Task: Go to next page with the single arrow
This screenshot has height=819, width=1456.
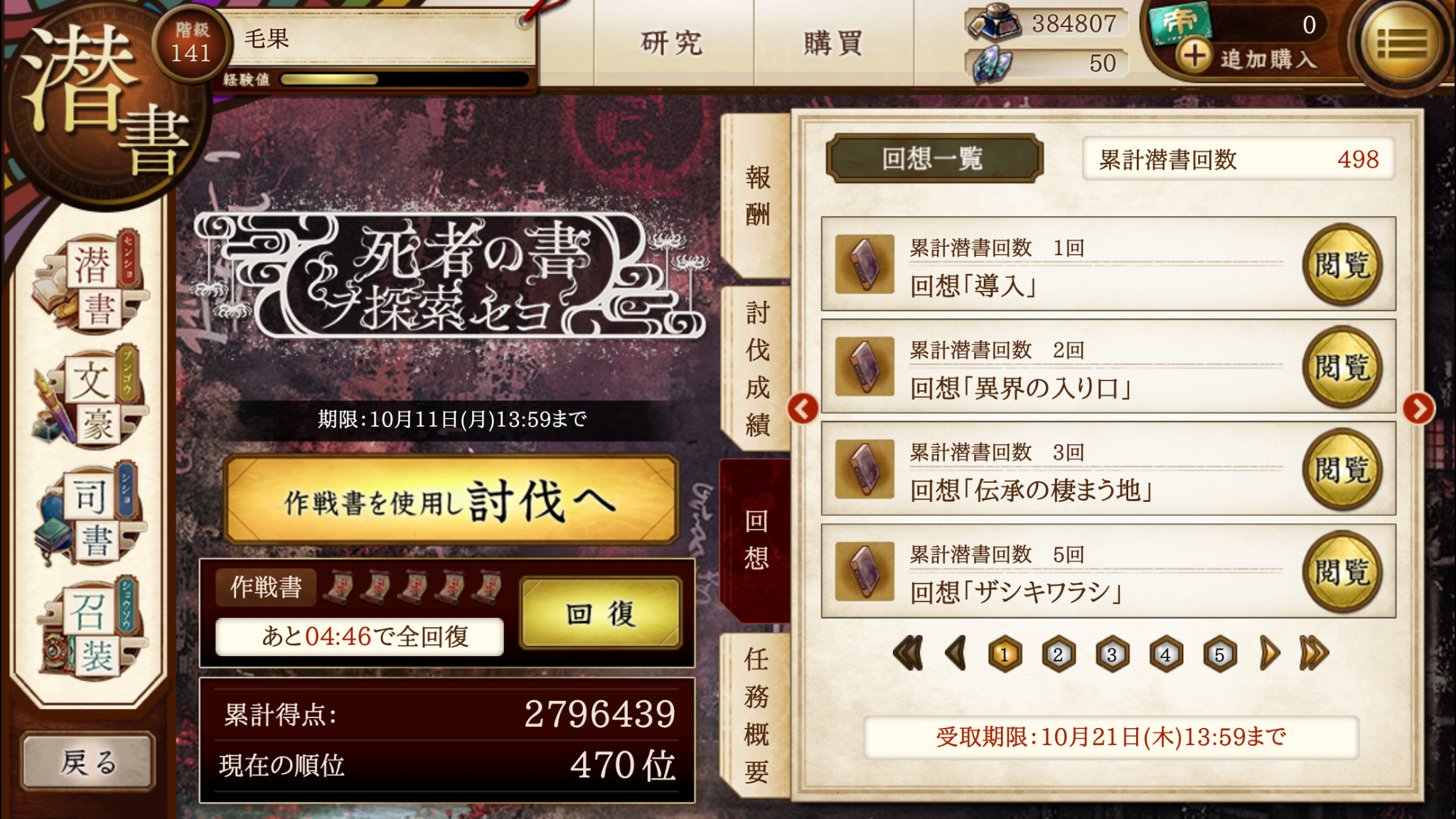Action: pyautogui.click(x=1269, y=653)
